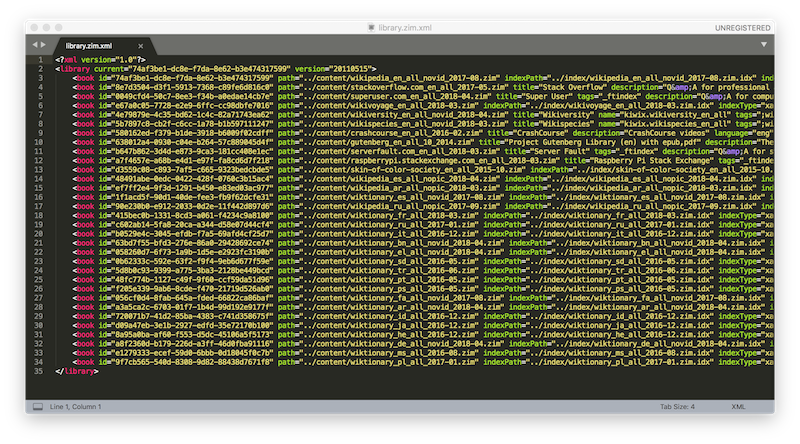Click the document icon beside window title
800x444 pixels.
click(371, 28)
